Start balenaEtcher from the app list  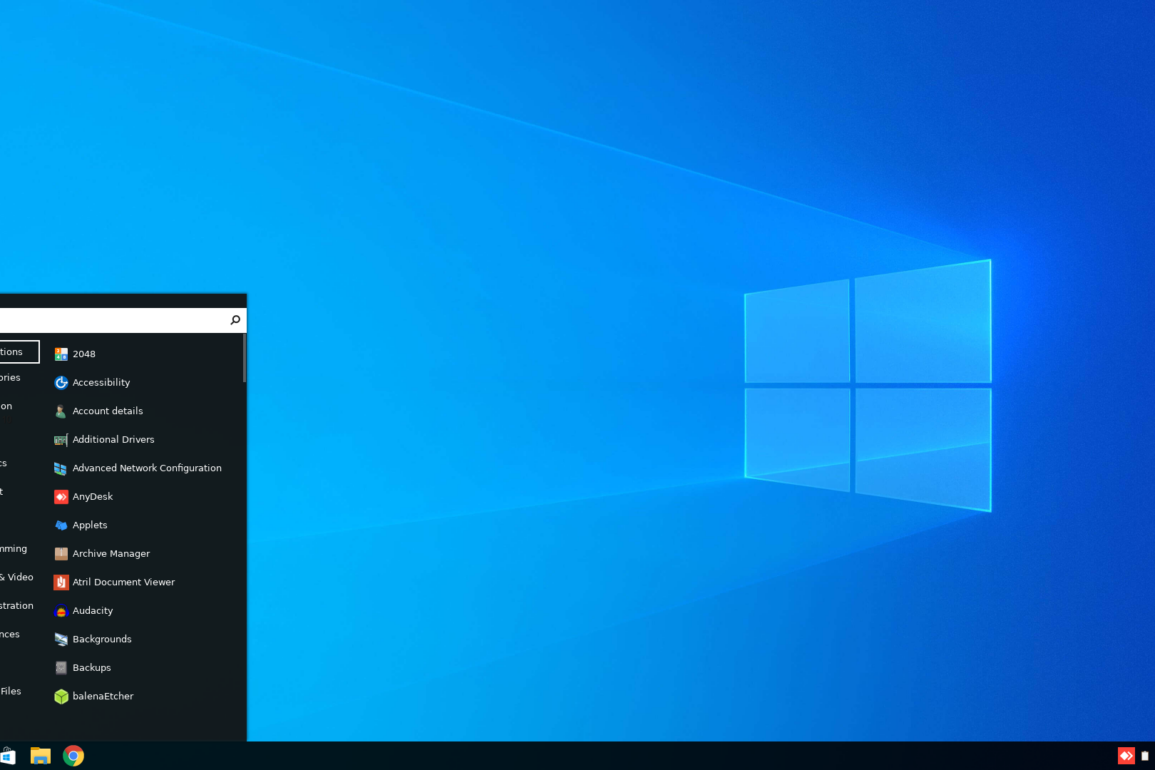(102, 696)
